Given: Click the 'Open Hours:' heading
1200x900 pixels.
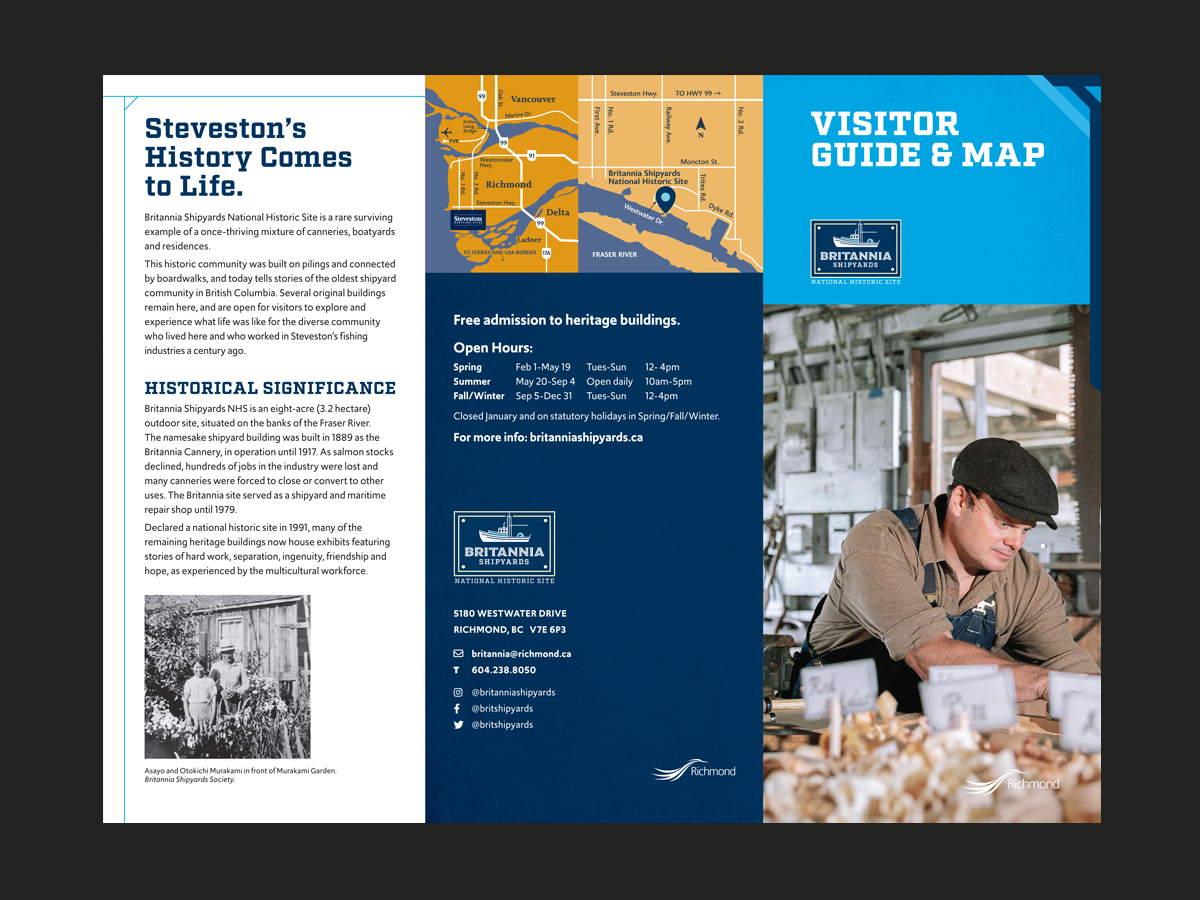Looking at the screenshot, I should coord(493,348).
